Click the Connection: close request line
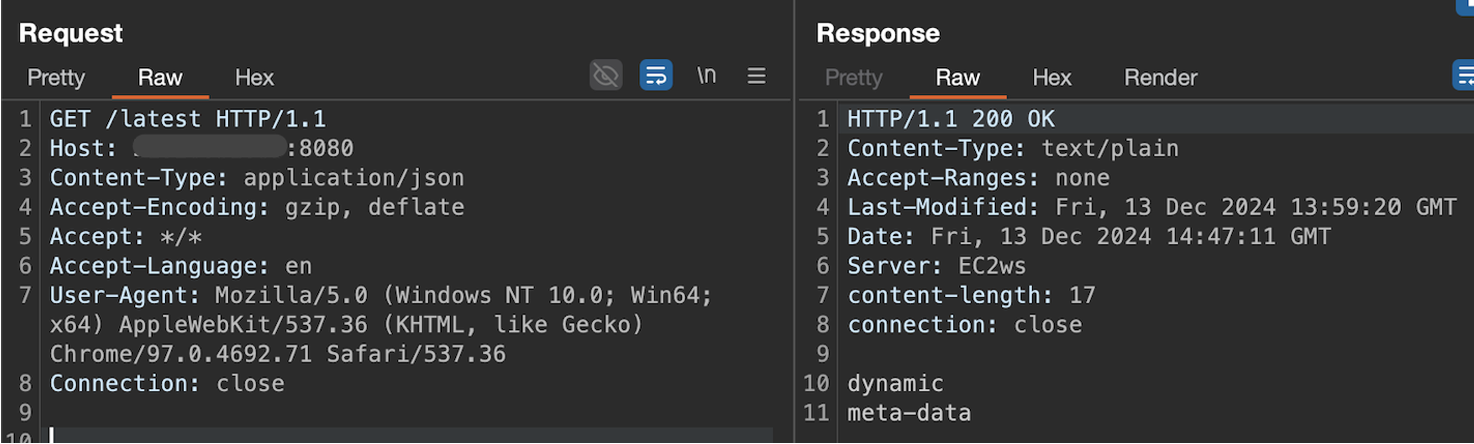 (x=167, y=384)
